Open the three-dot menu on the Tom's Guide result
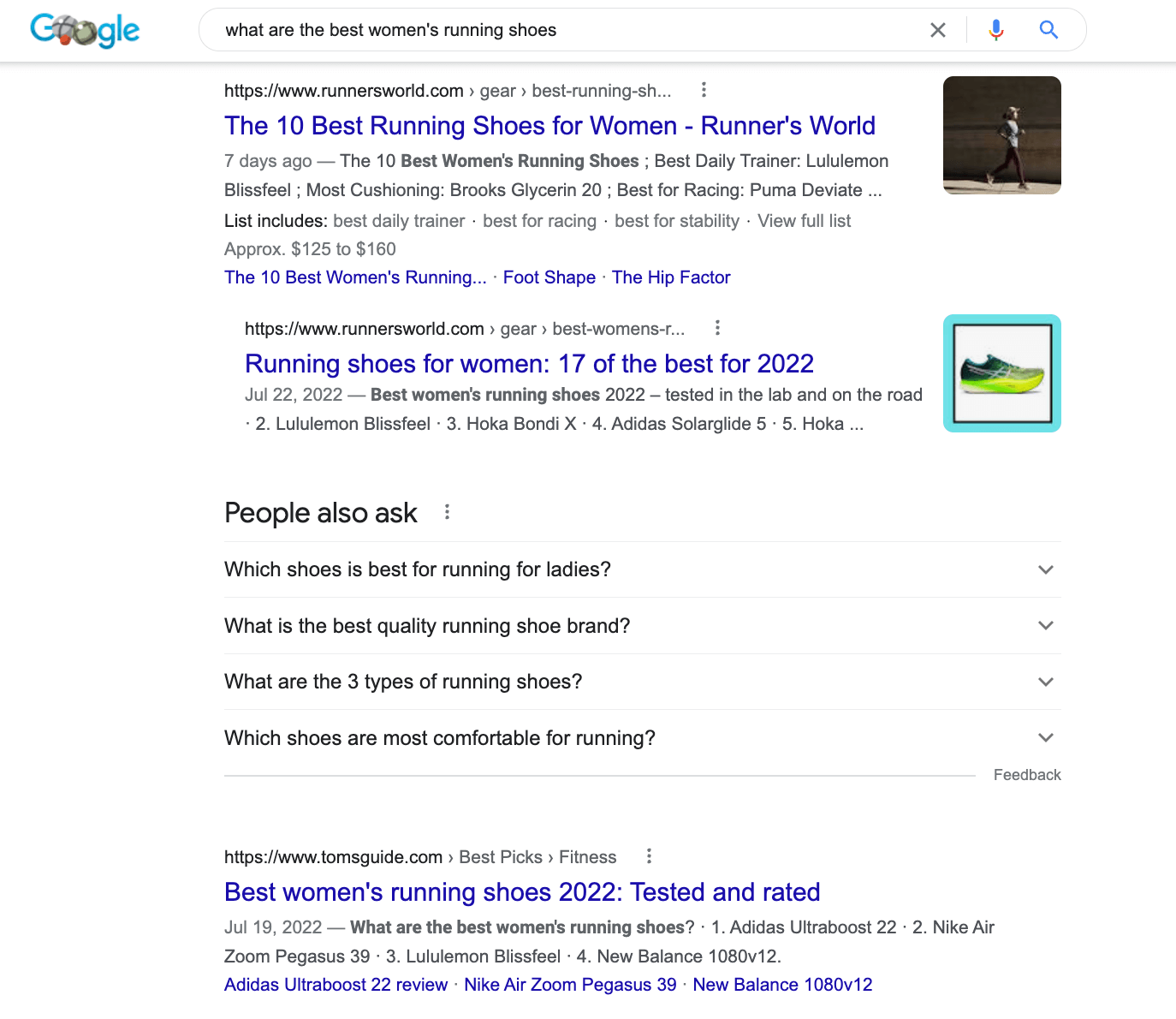 (x=649, y=856)
